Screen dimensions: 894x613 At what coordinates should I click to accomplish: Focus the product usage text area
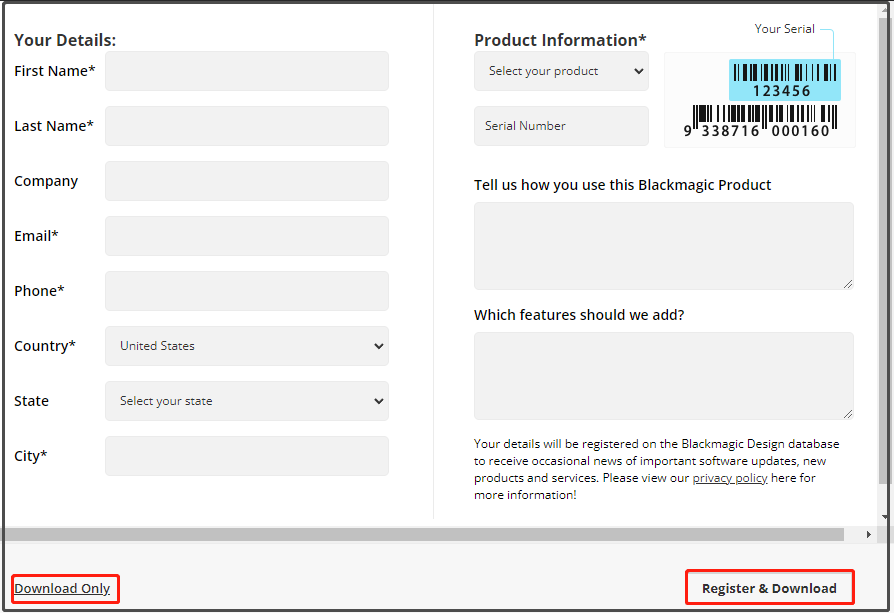pyautogui.click(x=663, y=246)
